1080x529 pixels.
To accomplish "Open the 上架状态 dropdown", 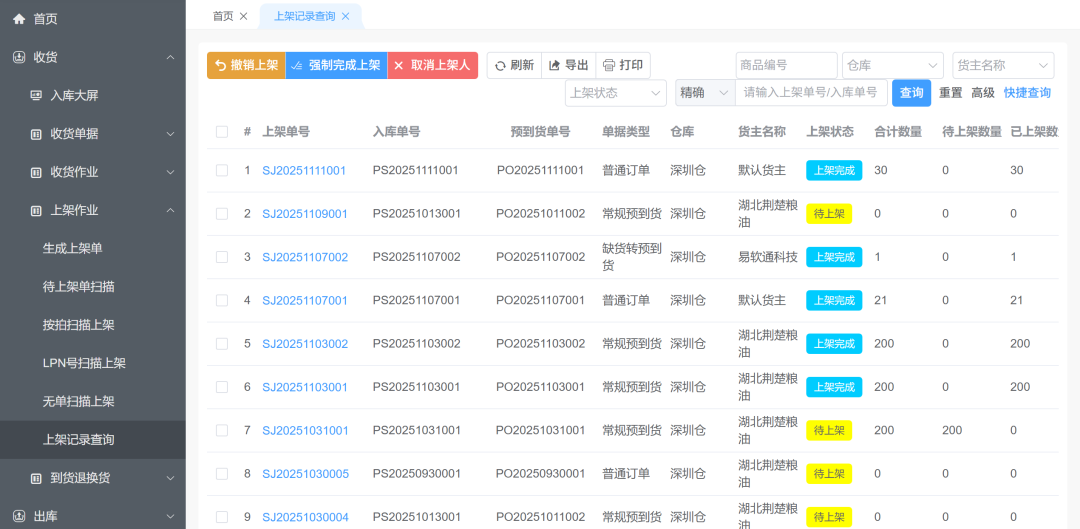I will coord(615,93).
